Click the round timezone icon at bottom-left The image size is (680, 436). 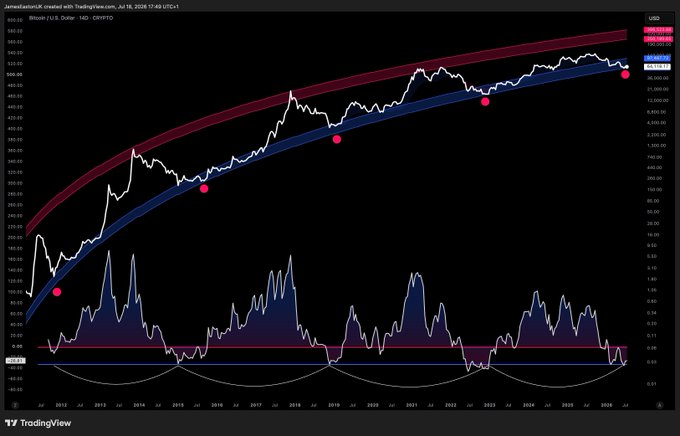(15, 405)
